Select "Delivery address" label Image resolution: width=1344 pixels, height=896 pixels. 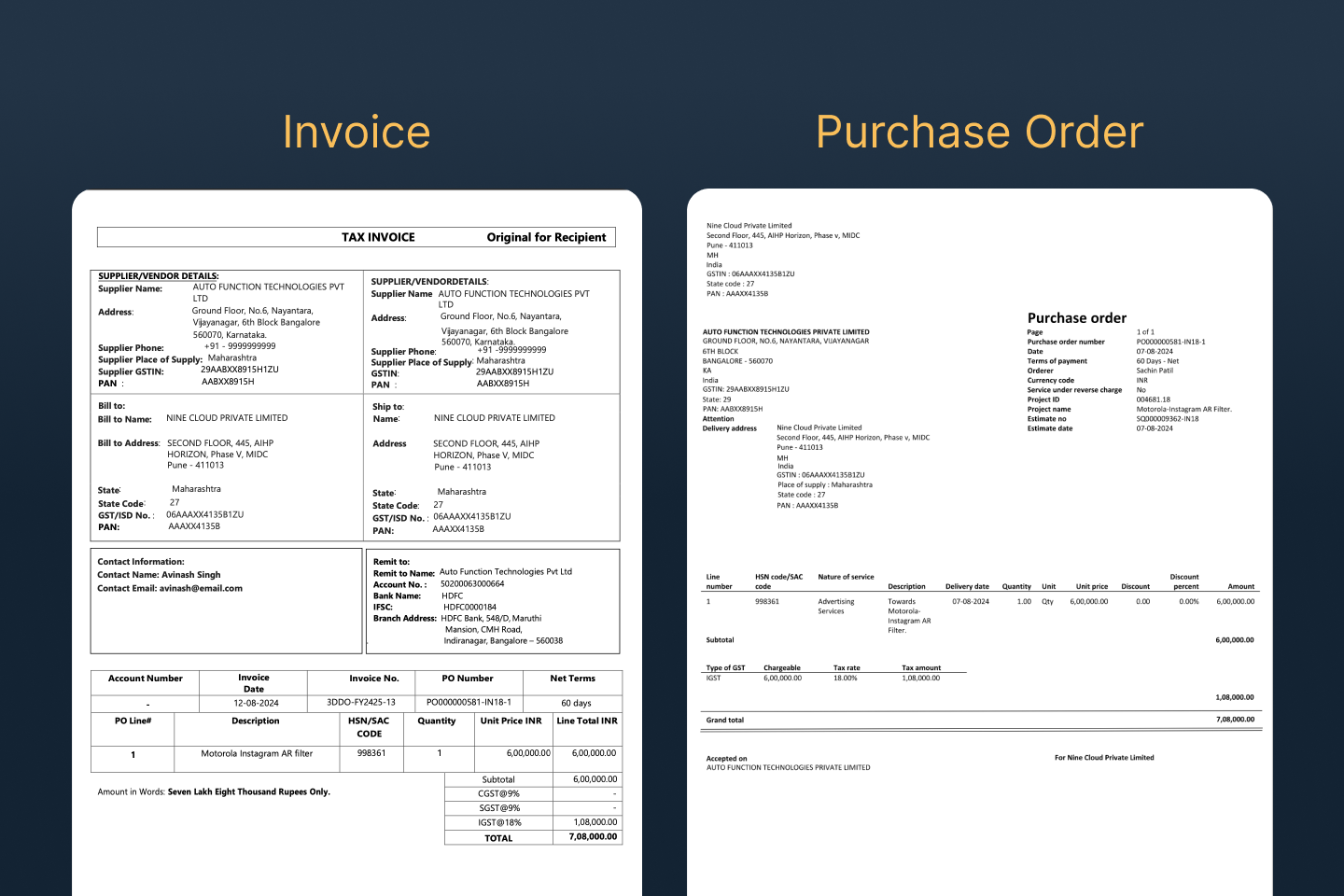[730, 428]
